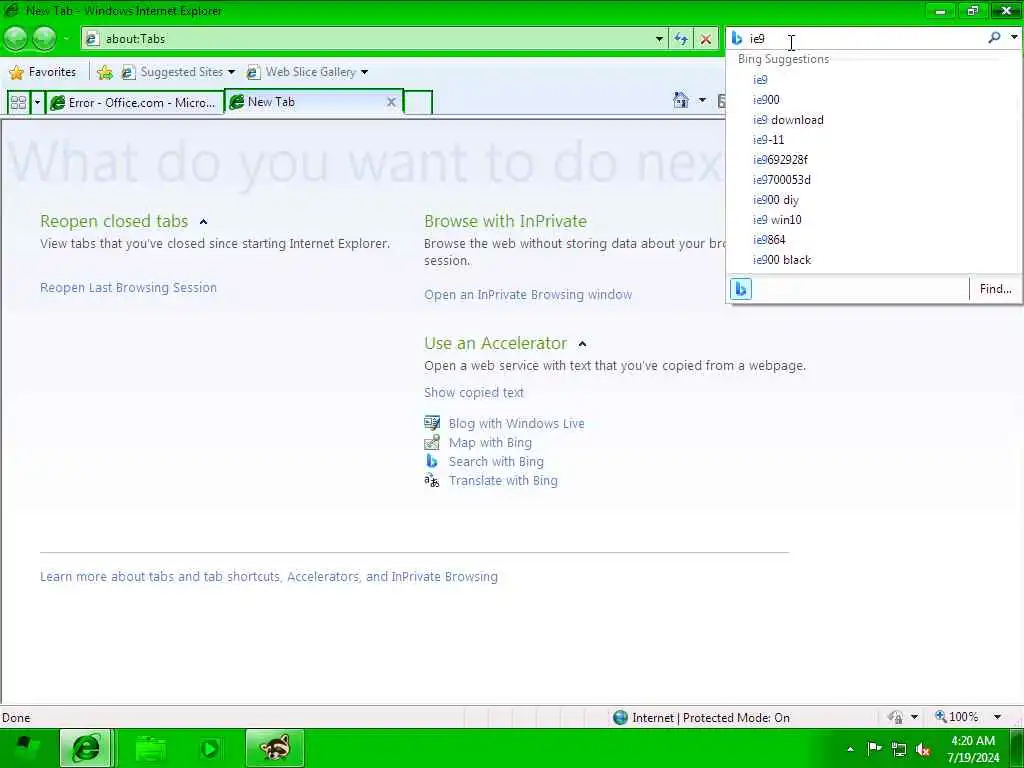The height and width of the screenshot is (768, 1024).
Task: Click the about:Tabs address bar
Action: (x=374, y=39)
